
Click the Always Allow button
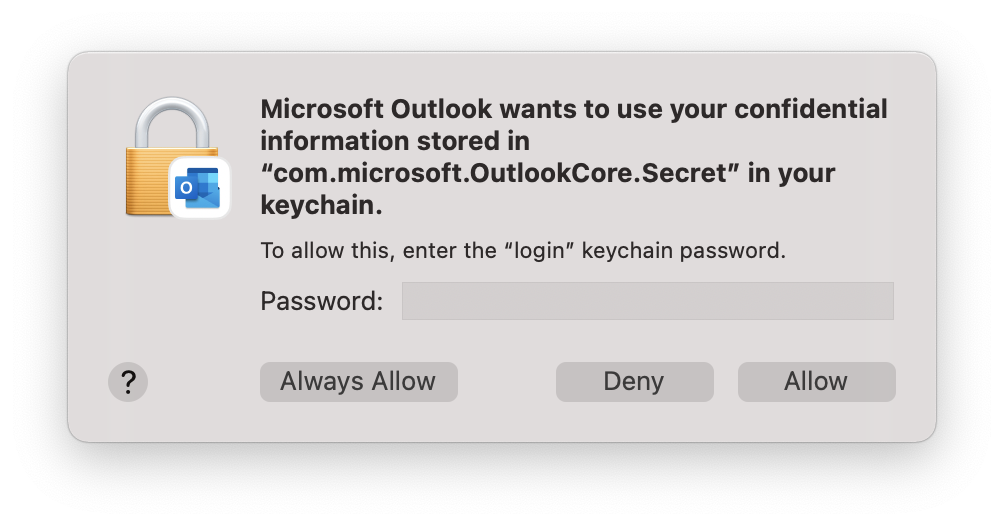359,382
